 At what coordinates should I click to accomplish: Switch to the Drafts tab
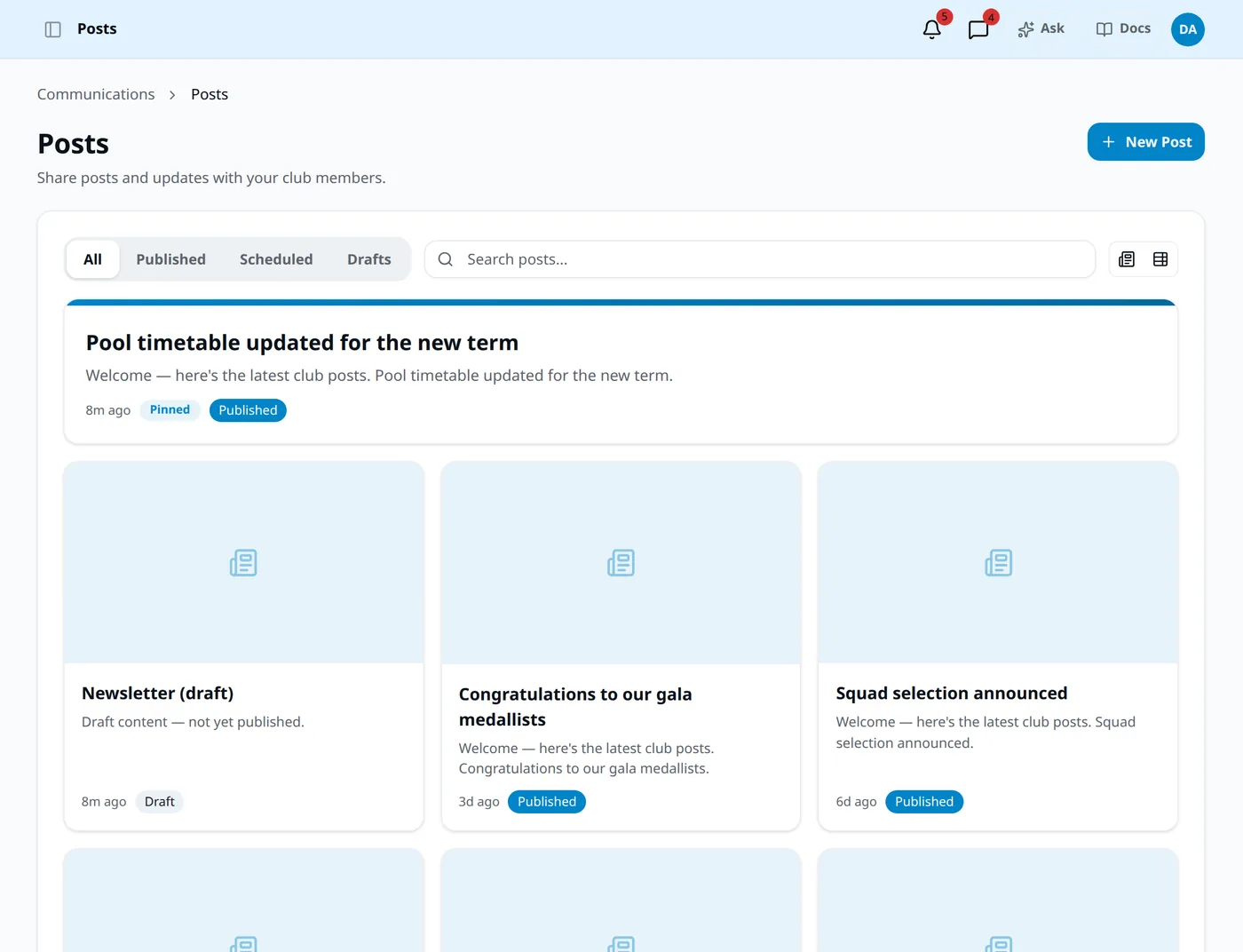coord(369,259)
